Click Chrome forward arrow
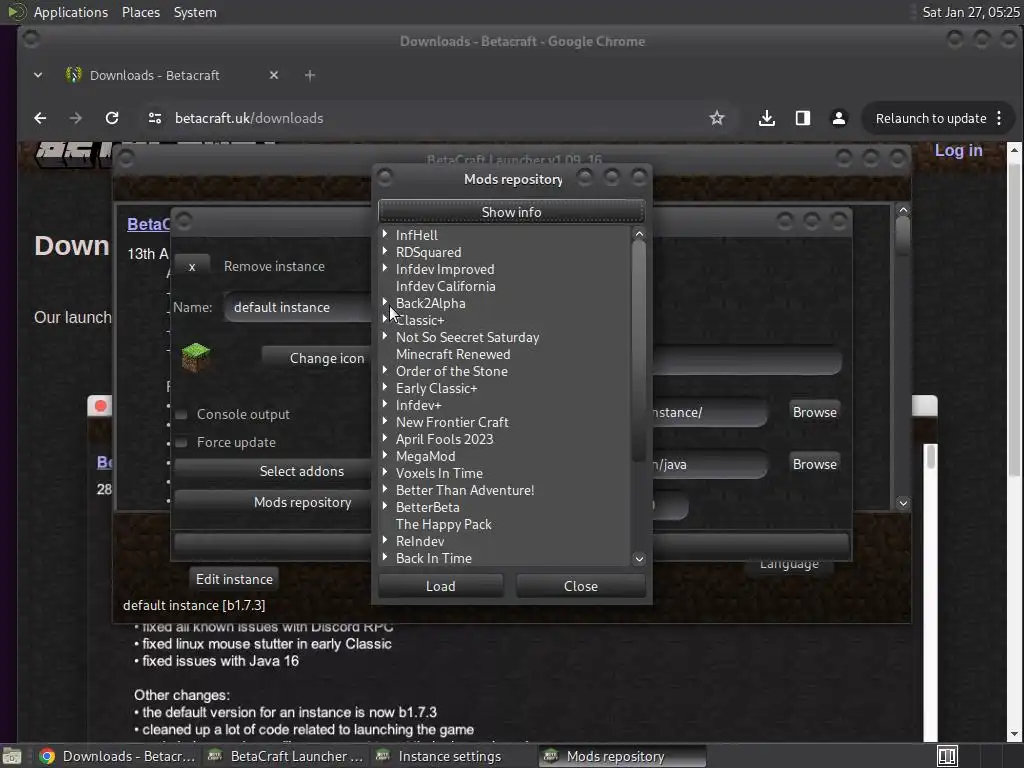 point(76,118)
